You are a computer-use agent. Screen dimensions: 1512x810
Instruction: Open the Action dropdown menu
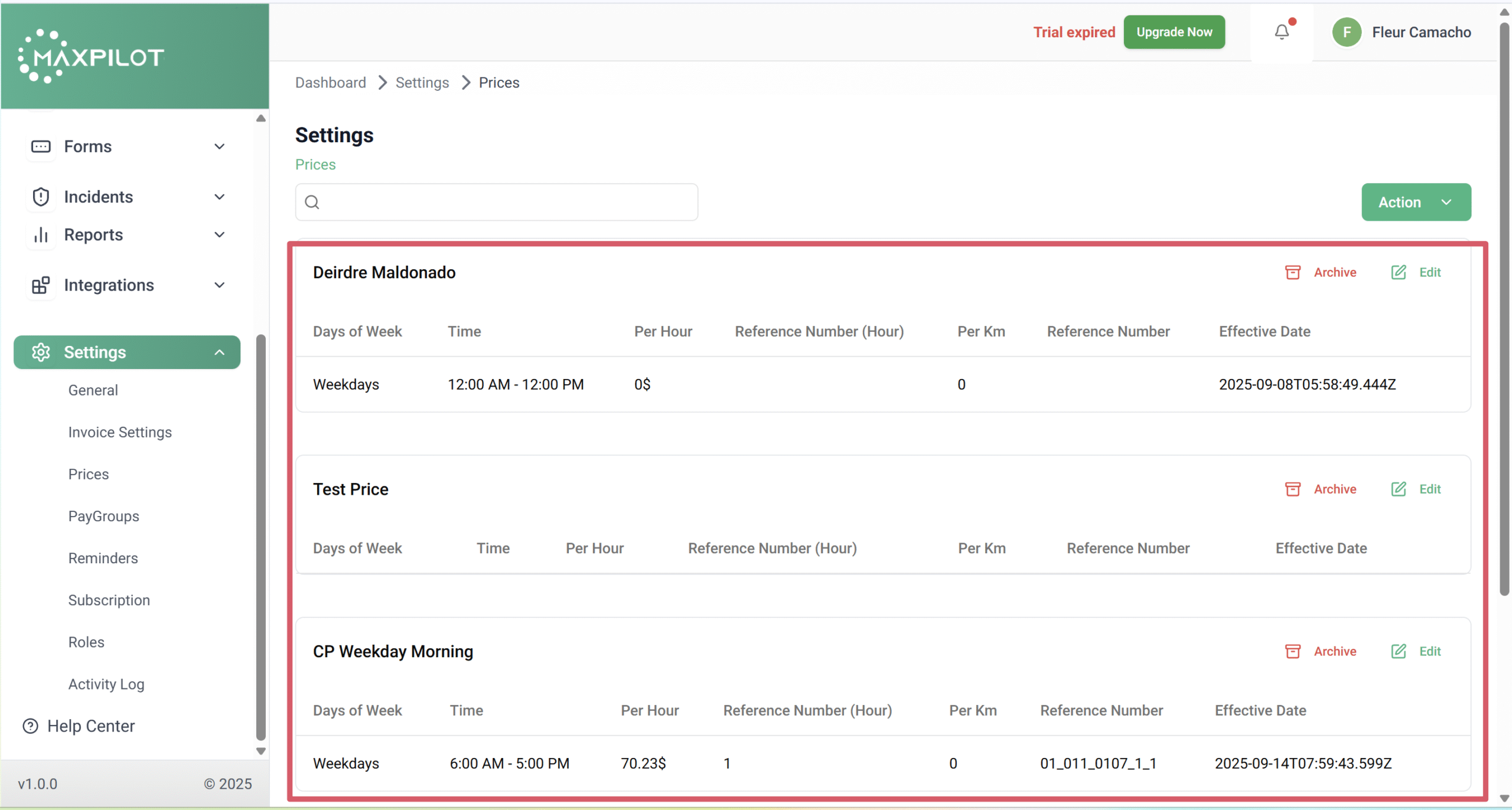point(1416,202)
